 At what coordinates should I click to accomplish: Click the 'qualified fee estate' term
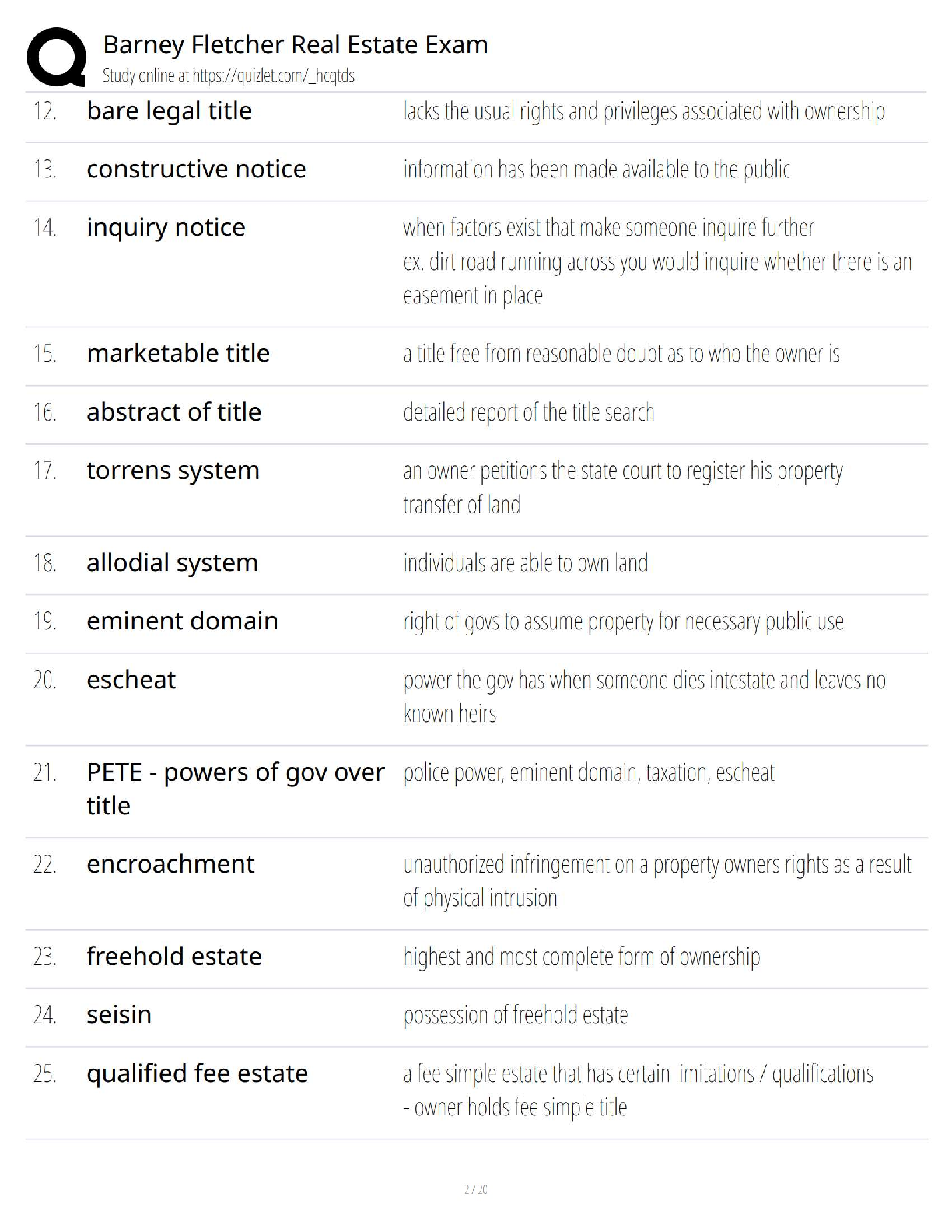point(197,1074)
